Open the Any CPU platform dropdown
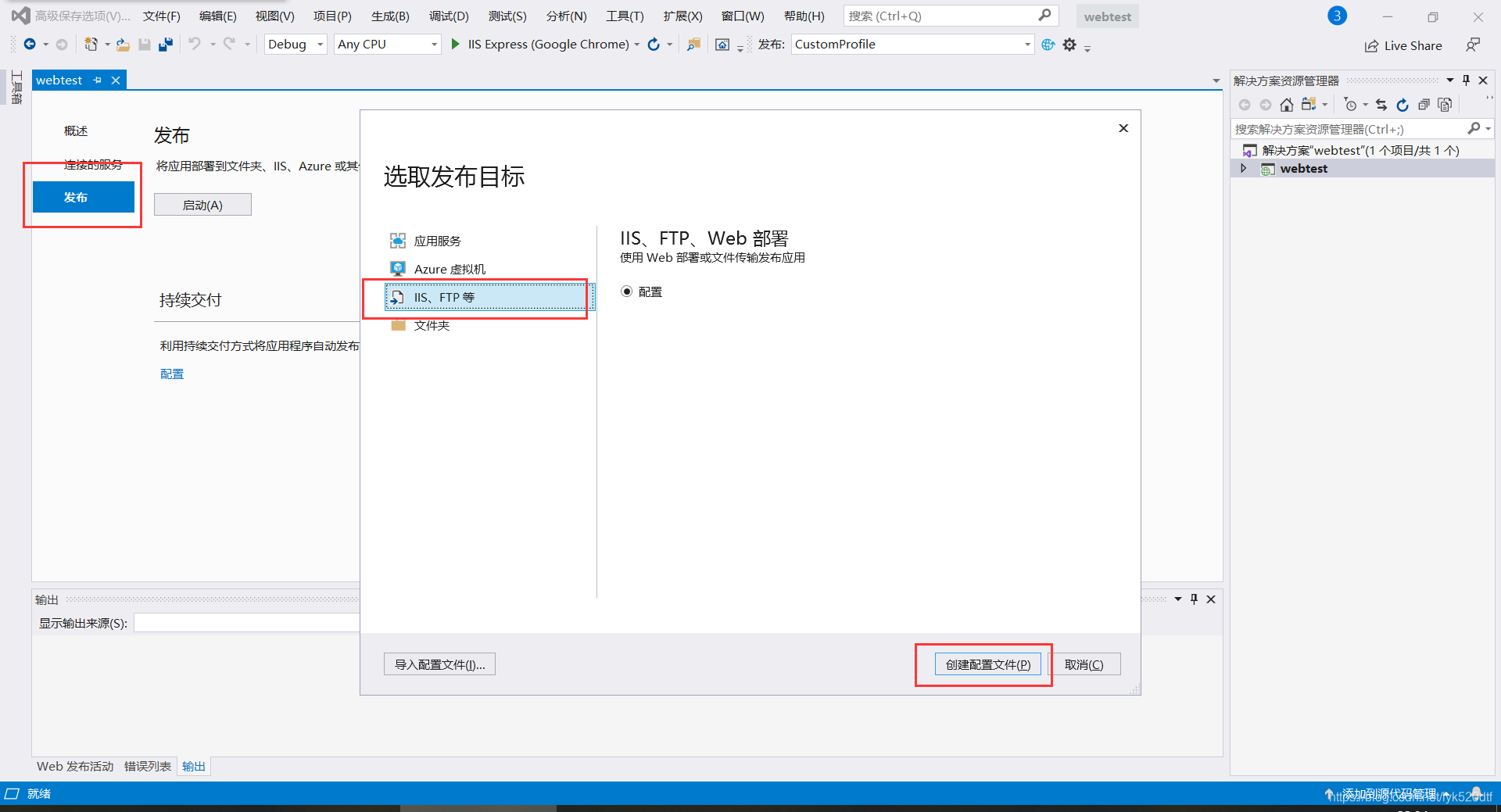 click(x=388, y=45)
